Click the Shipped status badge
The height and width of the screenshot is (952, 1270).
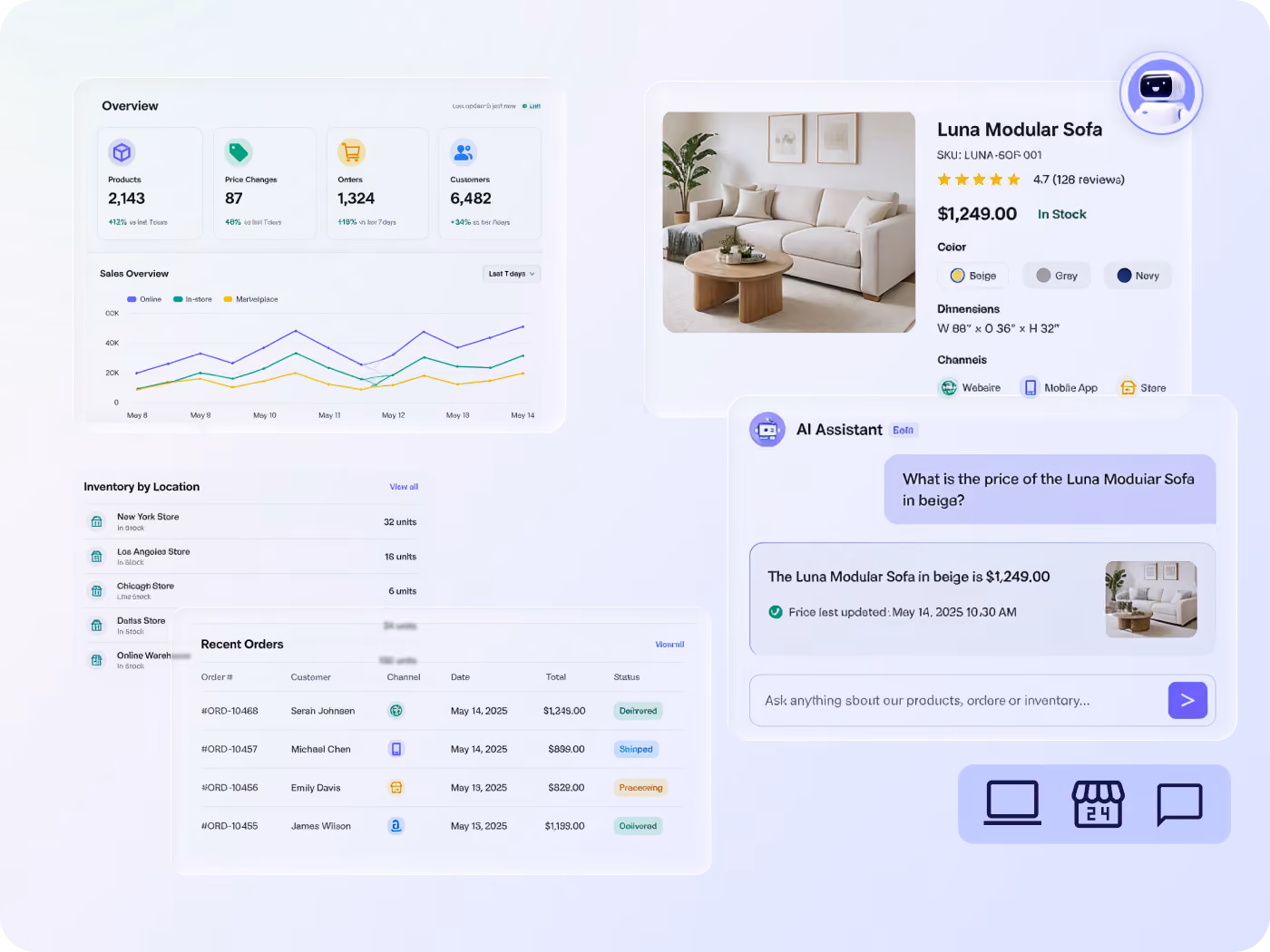click(x=636, y=749)
